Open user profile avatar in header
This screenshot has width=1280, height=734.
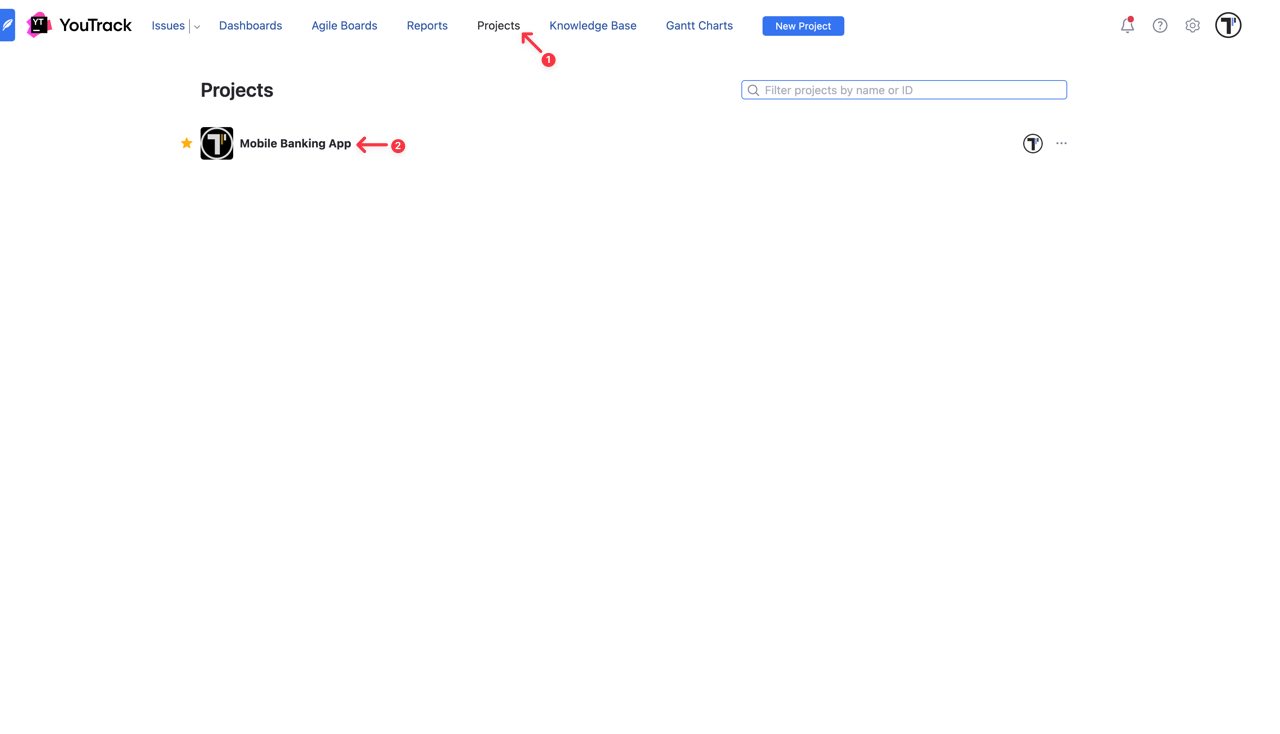click(x=1228, y=26)
